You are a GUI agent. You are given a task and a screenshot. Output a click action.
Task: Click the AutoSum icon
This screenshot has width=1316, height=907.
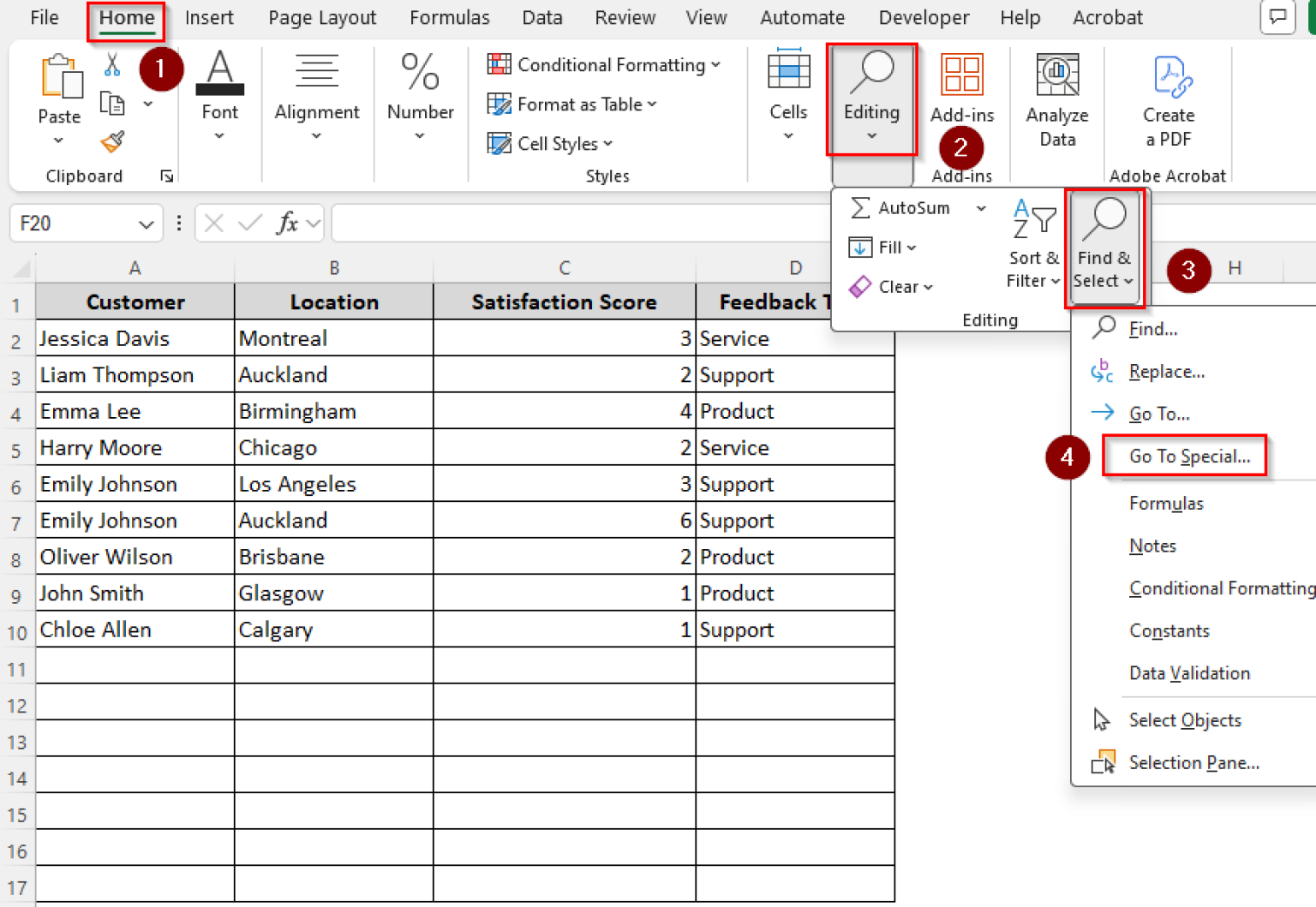tap(859, 207)
